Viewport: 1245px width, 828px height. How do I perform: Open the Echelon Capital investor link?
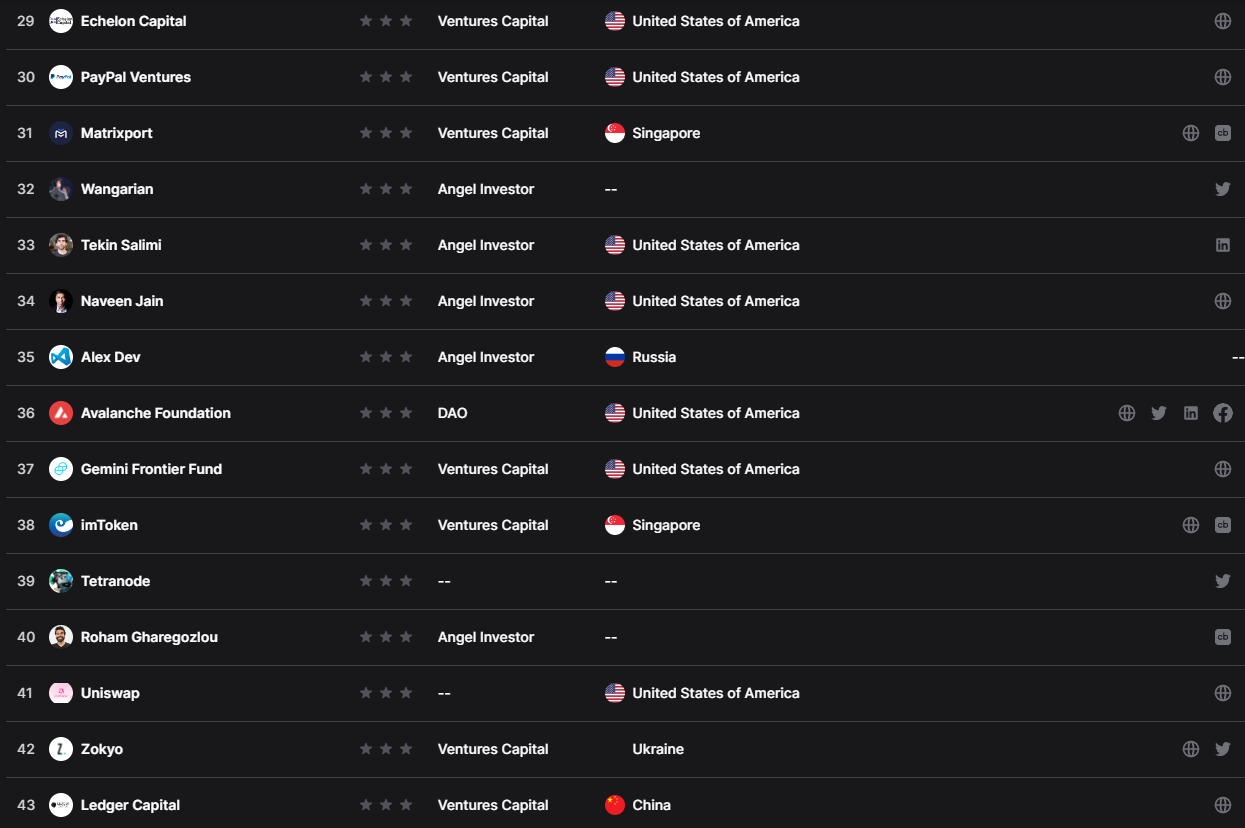(x=133, y=21)
